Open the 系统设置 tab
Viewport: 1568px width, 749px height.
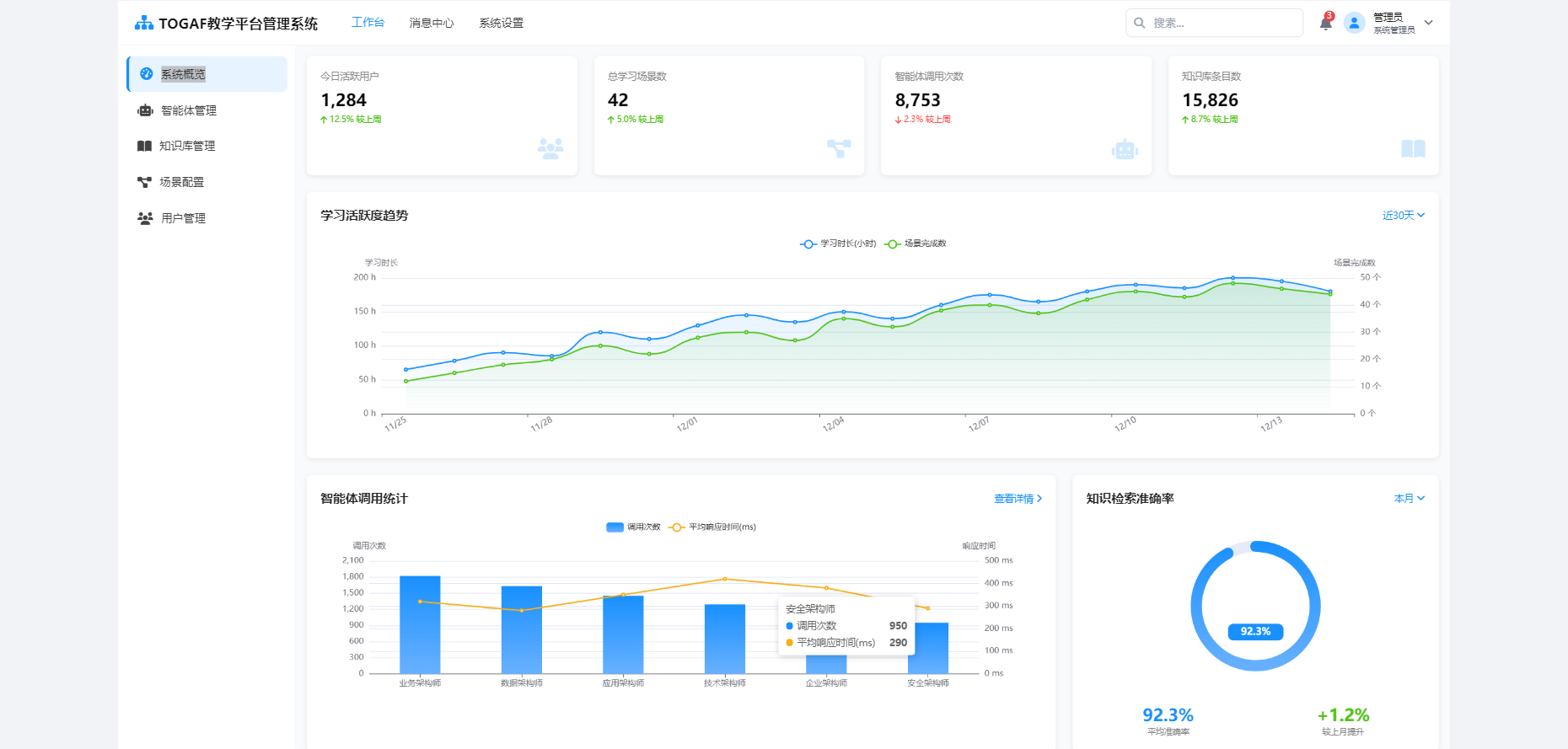pos(502,23)
